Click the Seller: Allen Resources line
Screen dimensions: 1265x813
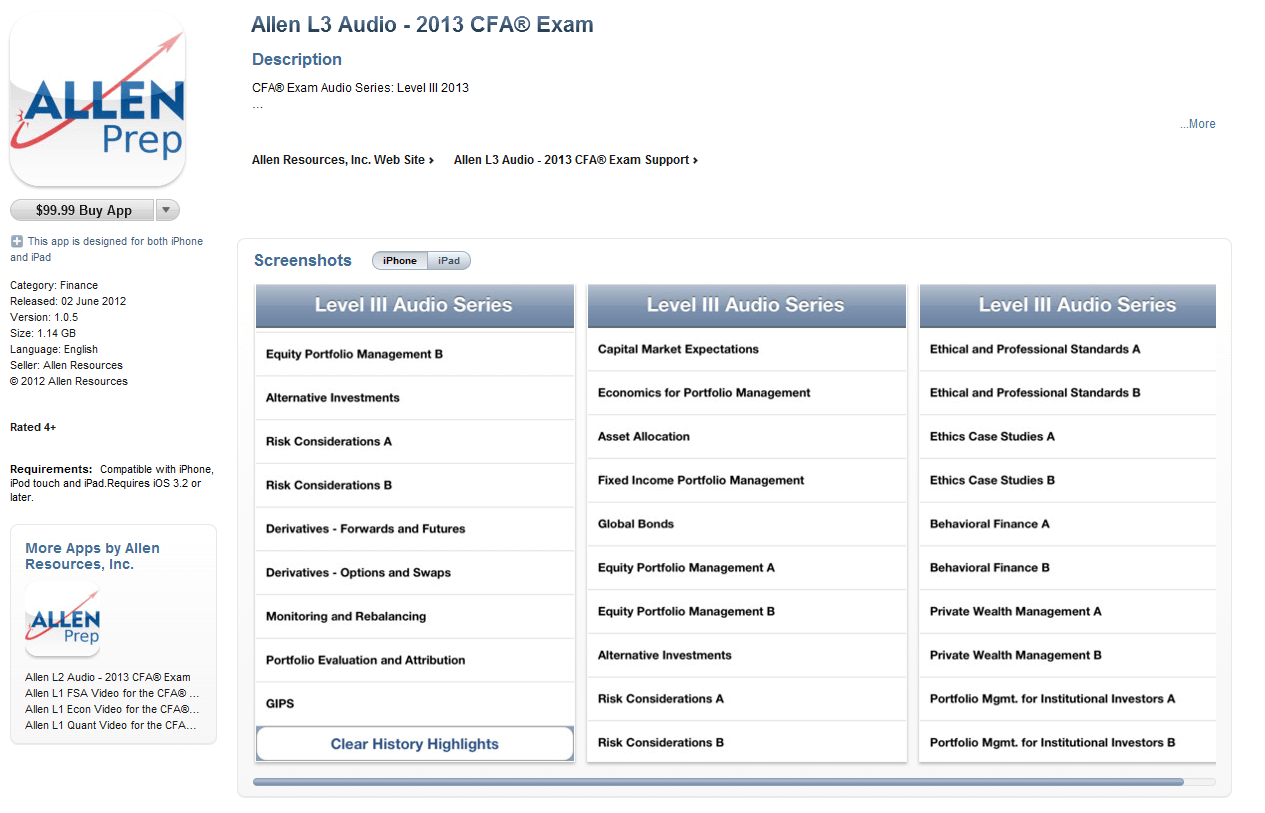coord(66,365)
